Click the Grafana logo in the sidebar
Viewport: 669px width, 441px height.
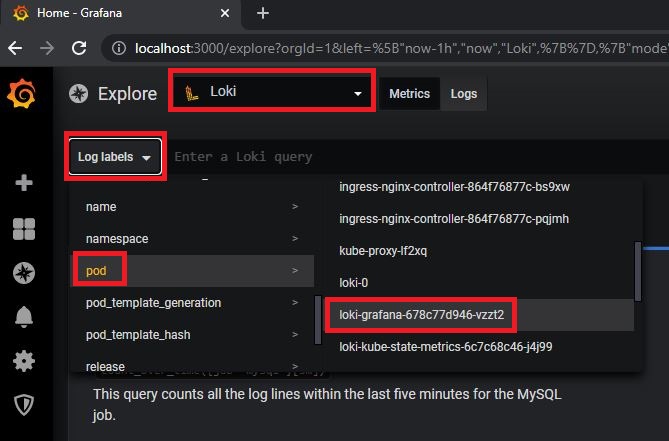coord(21,93)
